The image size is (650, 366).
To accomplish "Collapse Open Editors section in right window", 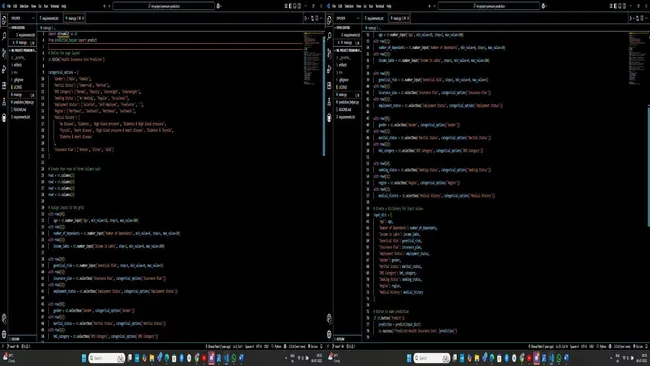I will [x=347, y=28].
